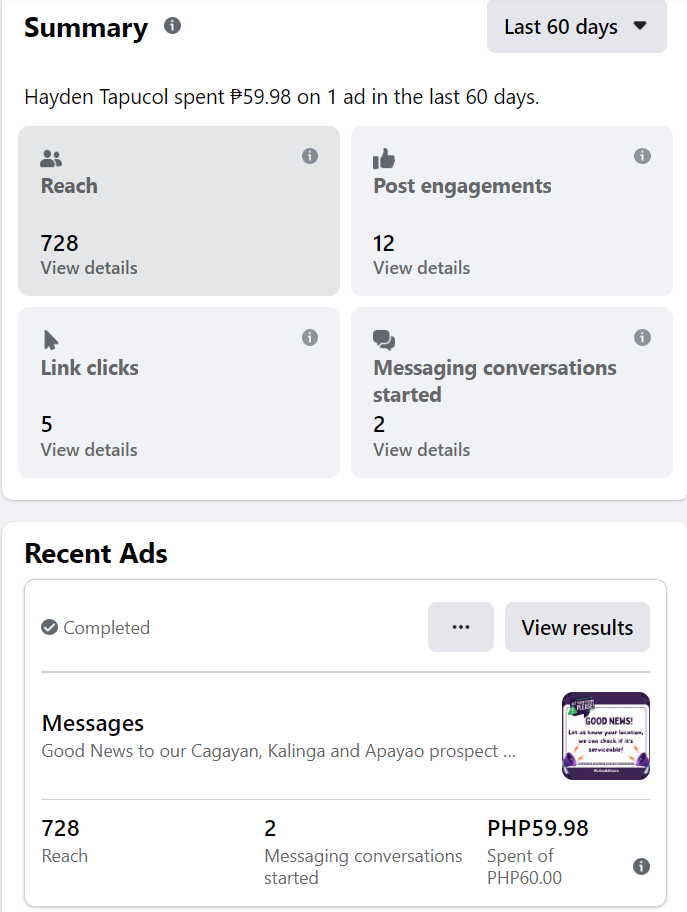The width and height of the screenshot is (687, 912).
Task: Click the View results button
Action: tap(577, 627)
